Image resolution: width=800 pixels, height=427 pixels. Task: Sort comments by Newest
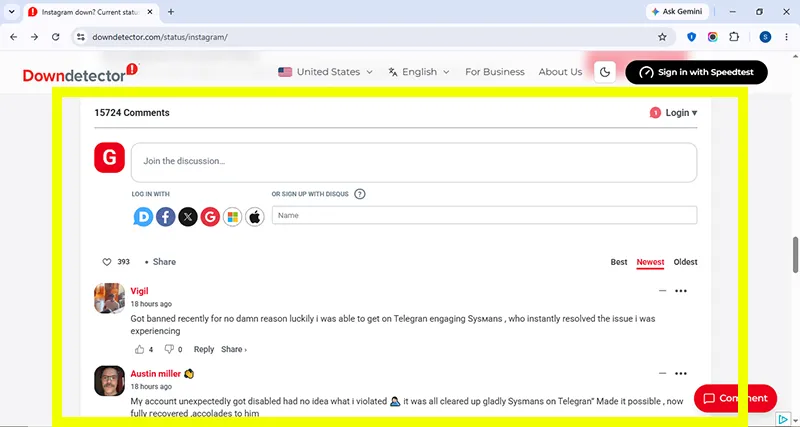coord(650,262)
